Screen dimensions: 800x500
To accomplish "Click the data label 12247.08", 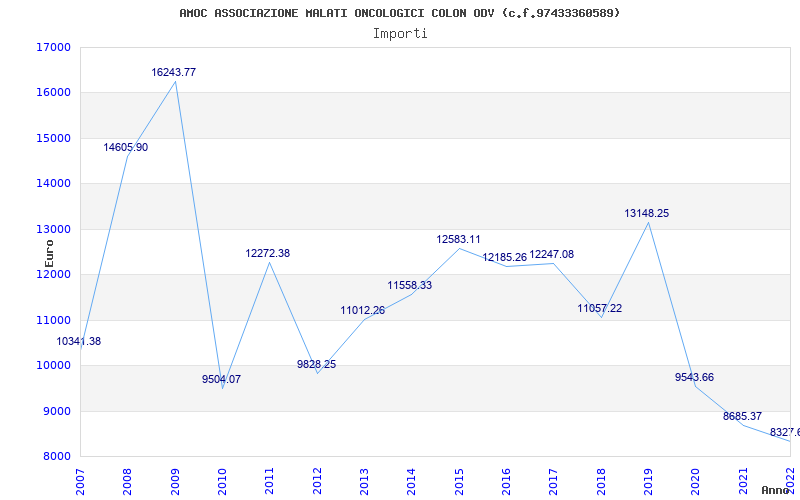I will [x=552, y=254].
